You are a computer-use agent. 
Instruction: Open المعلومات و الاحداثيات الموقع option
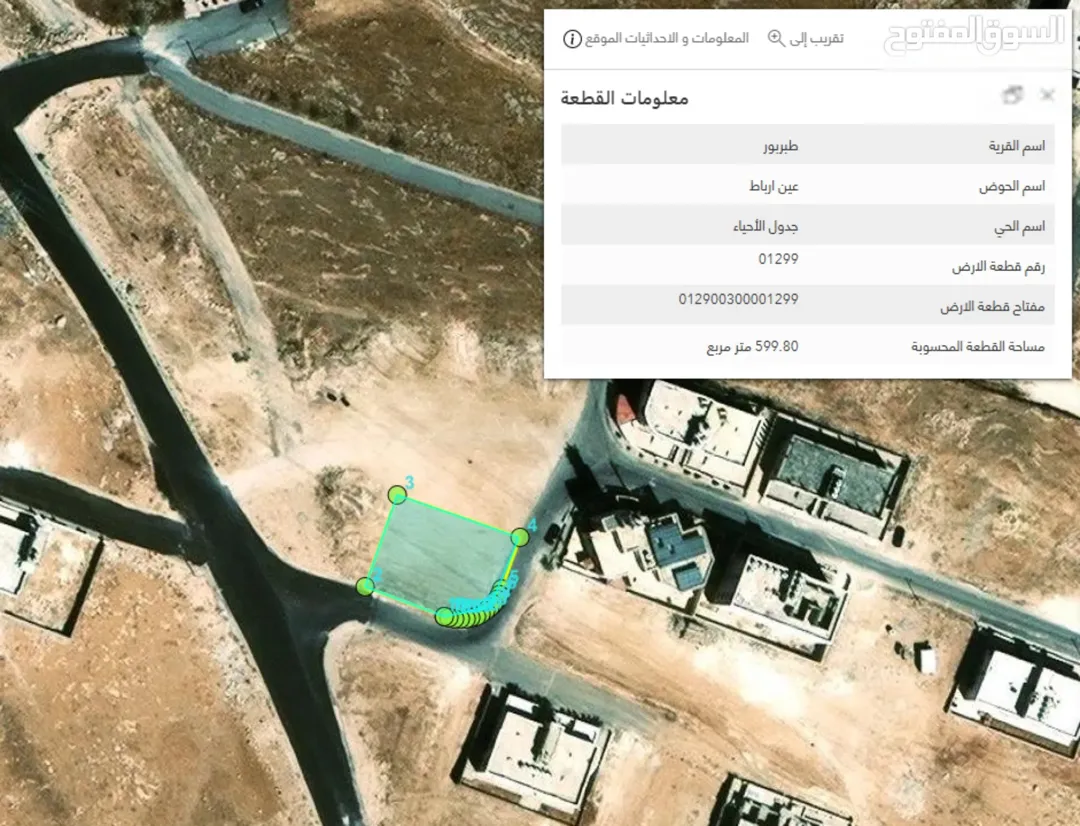[x=667, y=38]
